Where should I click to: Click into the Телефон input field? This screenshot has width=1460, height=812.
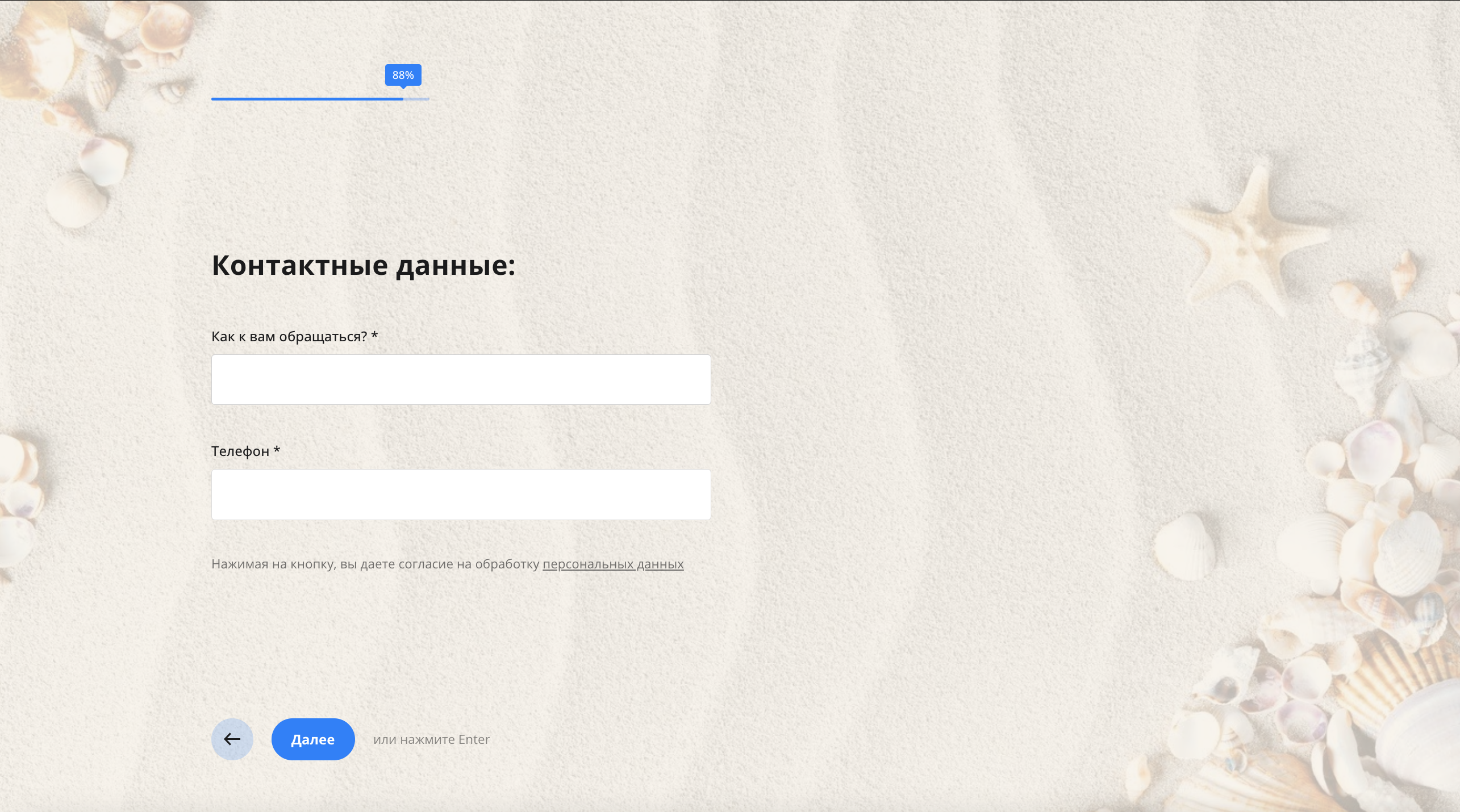(x=461, y=494)
